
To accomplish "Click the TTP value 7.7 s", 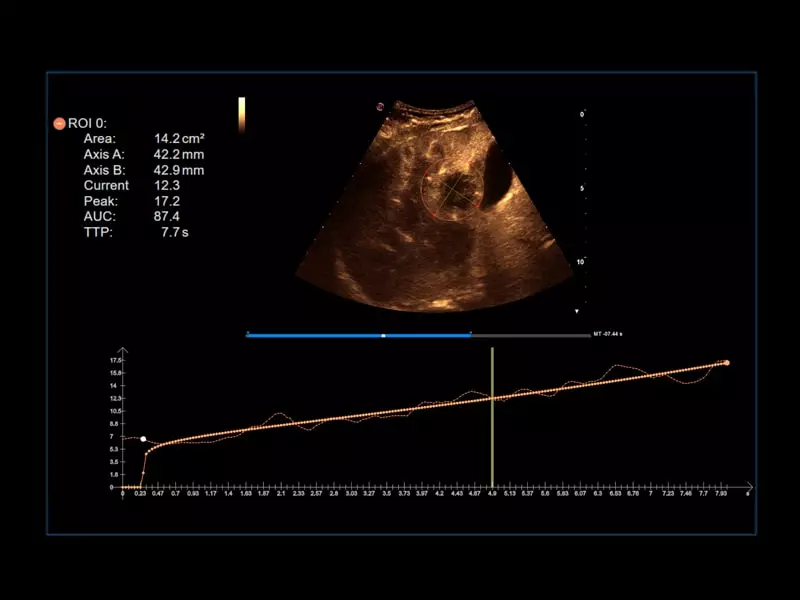I will pos(174,232).
